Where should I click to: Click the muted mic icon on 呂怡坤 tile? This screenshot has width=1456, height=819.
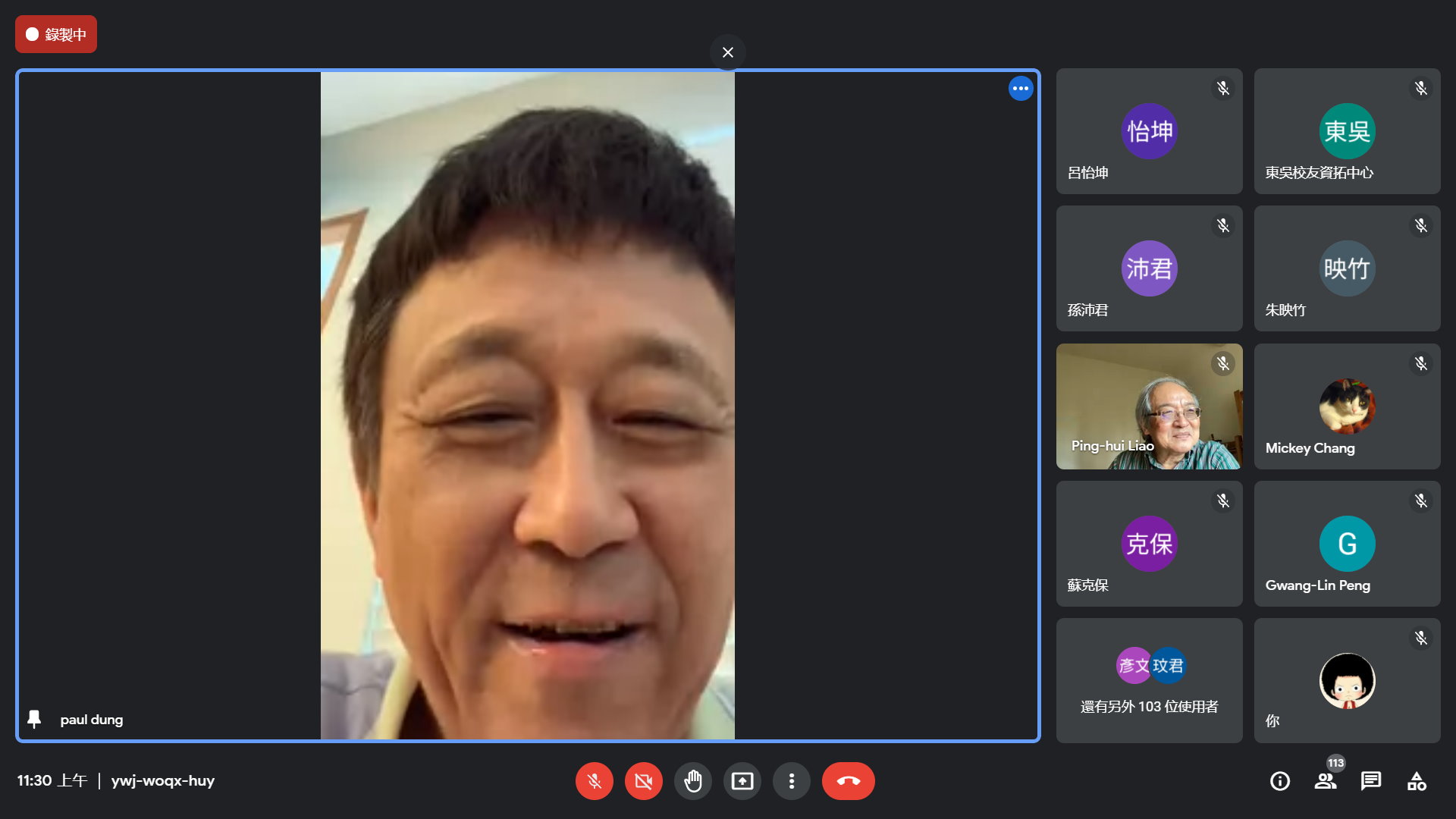[x=1222, y=89]
